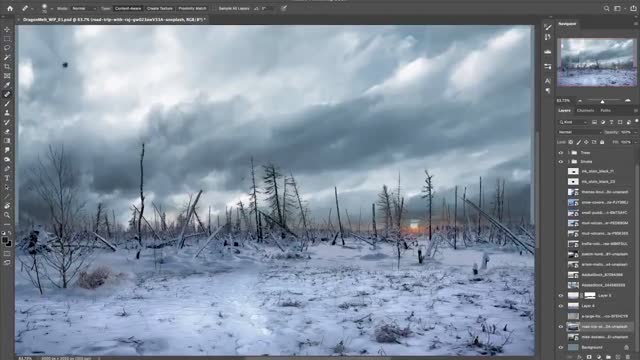Click the navigator zoom in button
The image size is (640, 360).
pyautogui.click(x=628, y=100)
